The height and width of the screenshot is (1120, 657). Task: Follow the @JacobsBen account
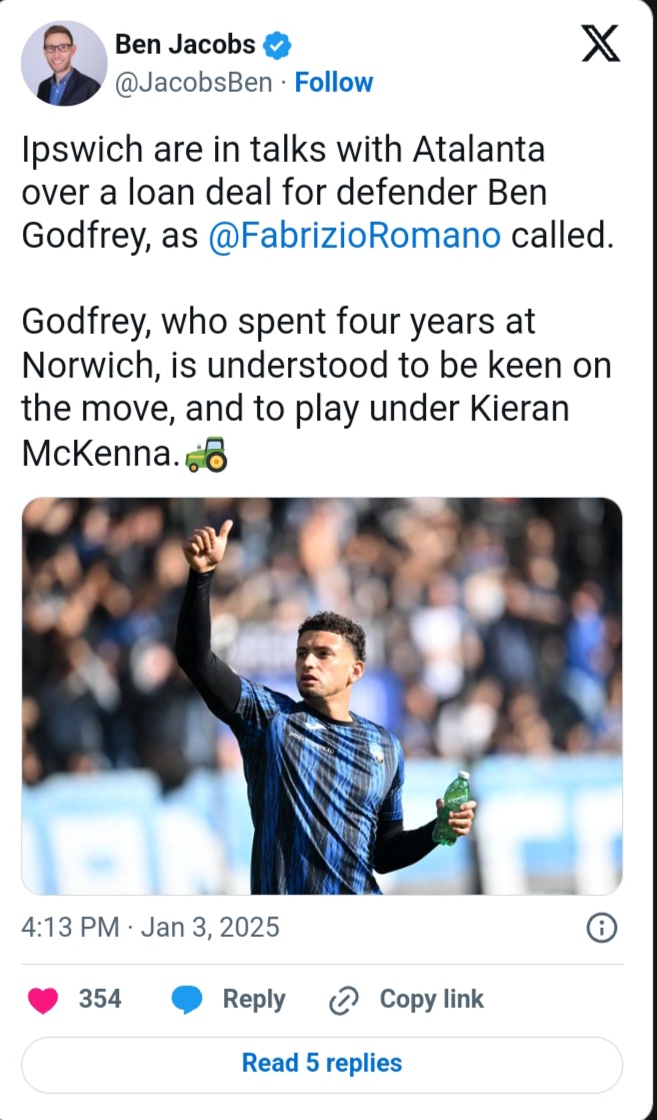coord(334,82)
